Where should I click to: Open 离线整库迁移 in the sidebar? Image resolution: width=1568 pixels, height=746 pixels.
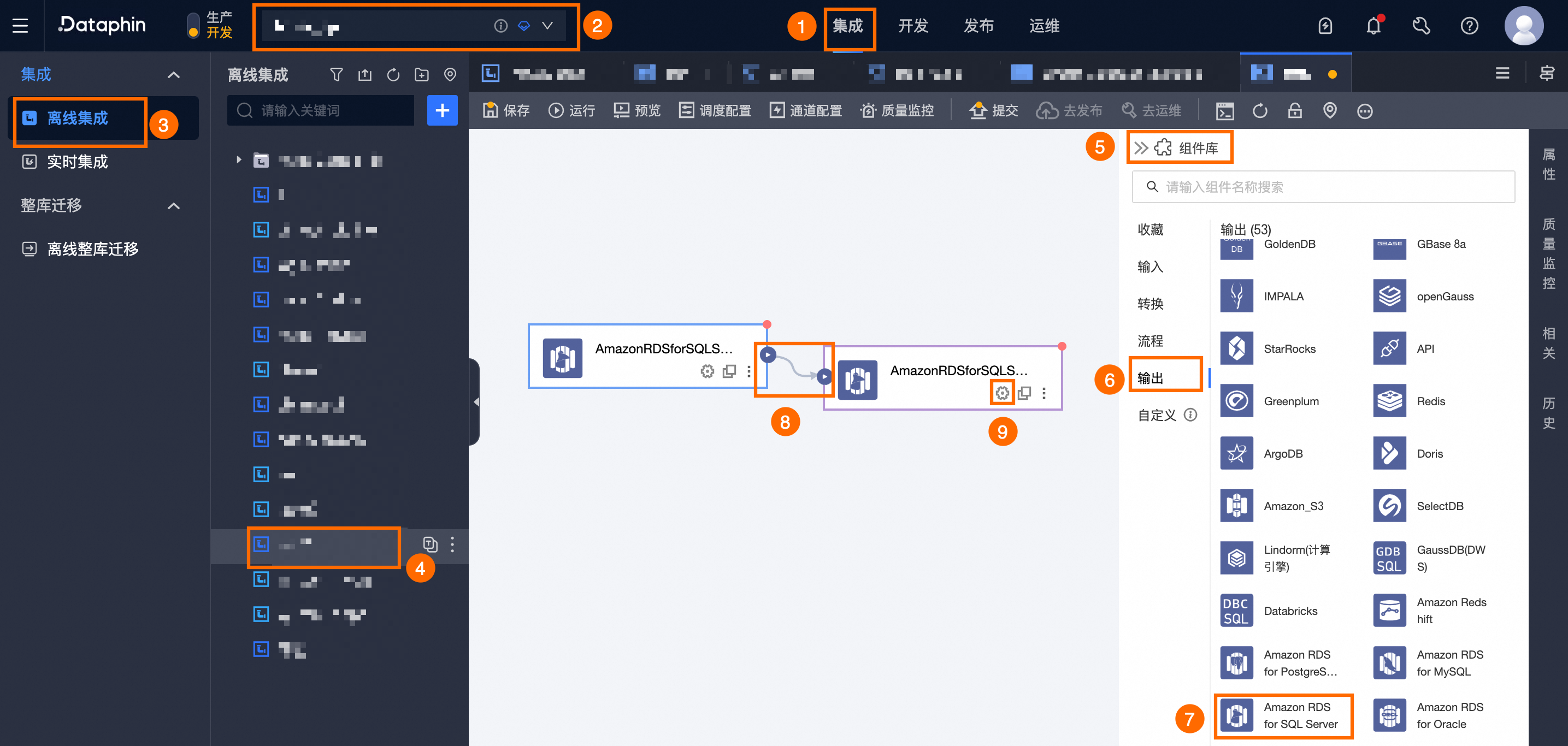coord(92,249)
